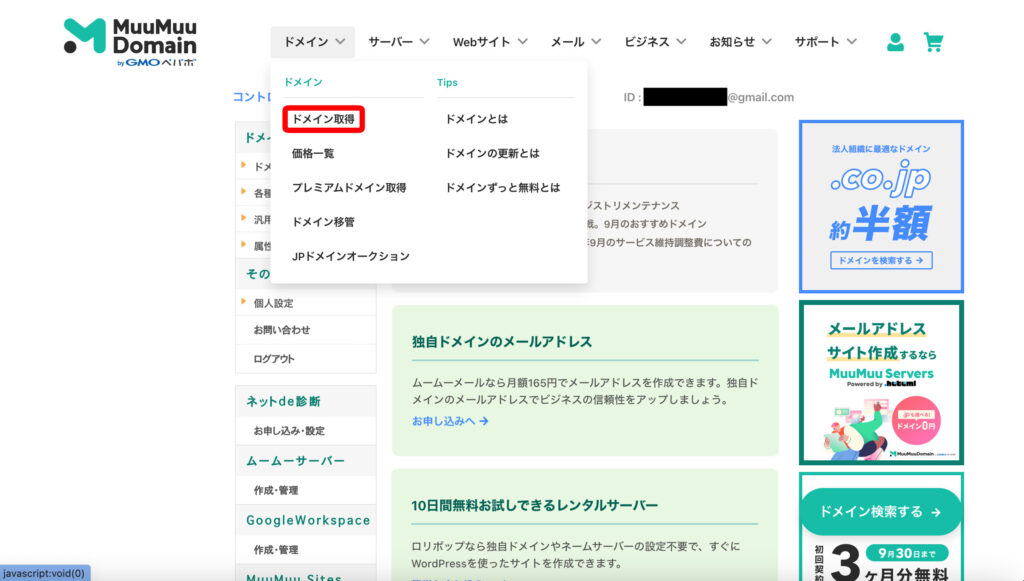Click ログアウト in the sidebar

pyautogui.click(x=274, y=358)
